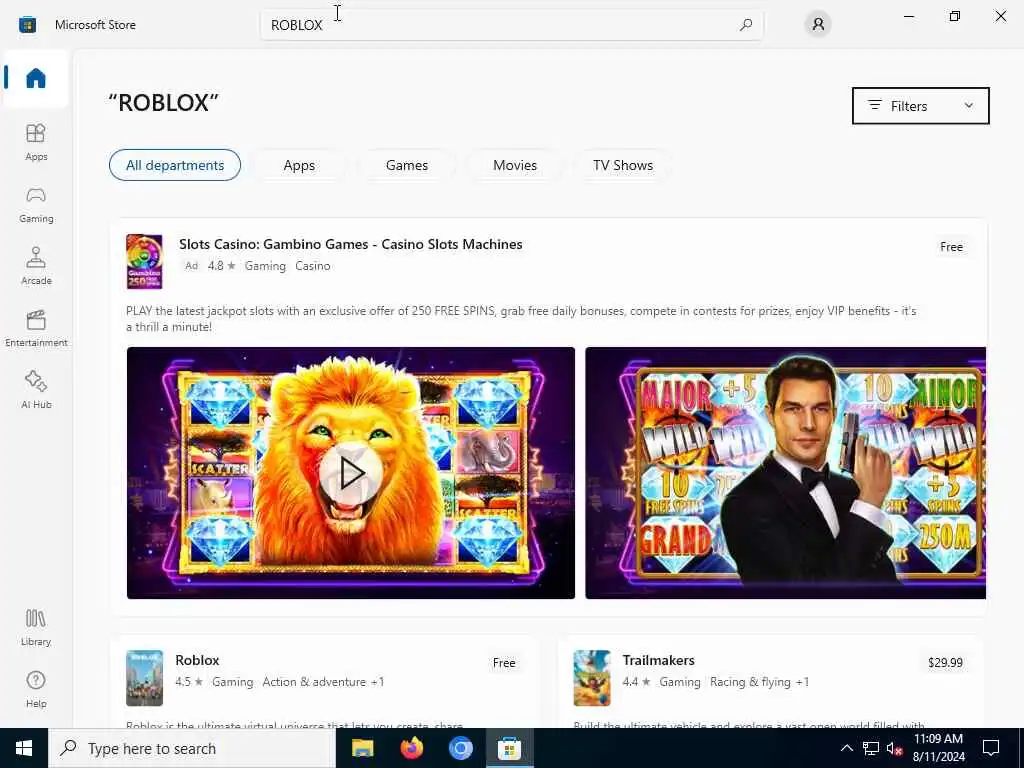Launch Chrome from the taskbar
This screenshot has height=768, width=1024.
click(460, 748)
